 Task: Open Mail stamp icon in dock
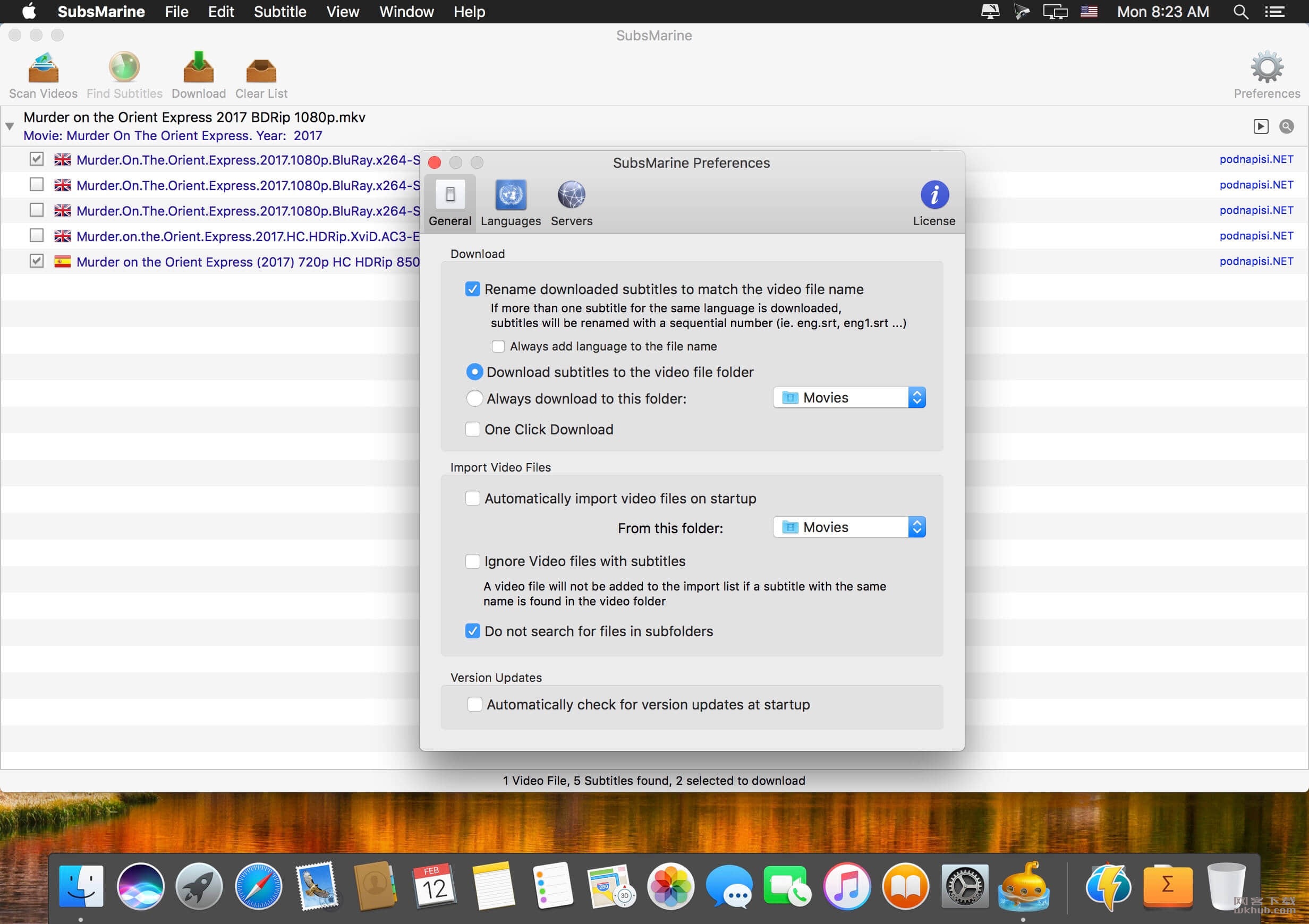point(317,886)
